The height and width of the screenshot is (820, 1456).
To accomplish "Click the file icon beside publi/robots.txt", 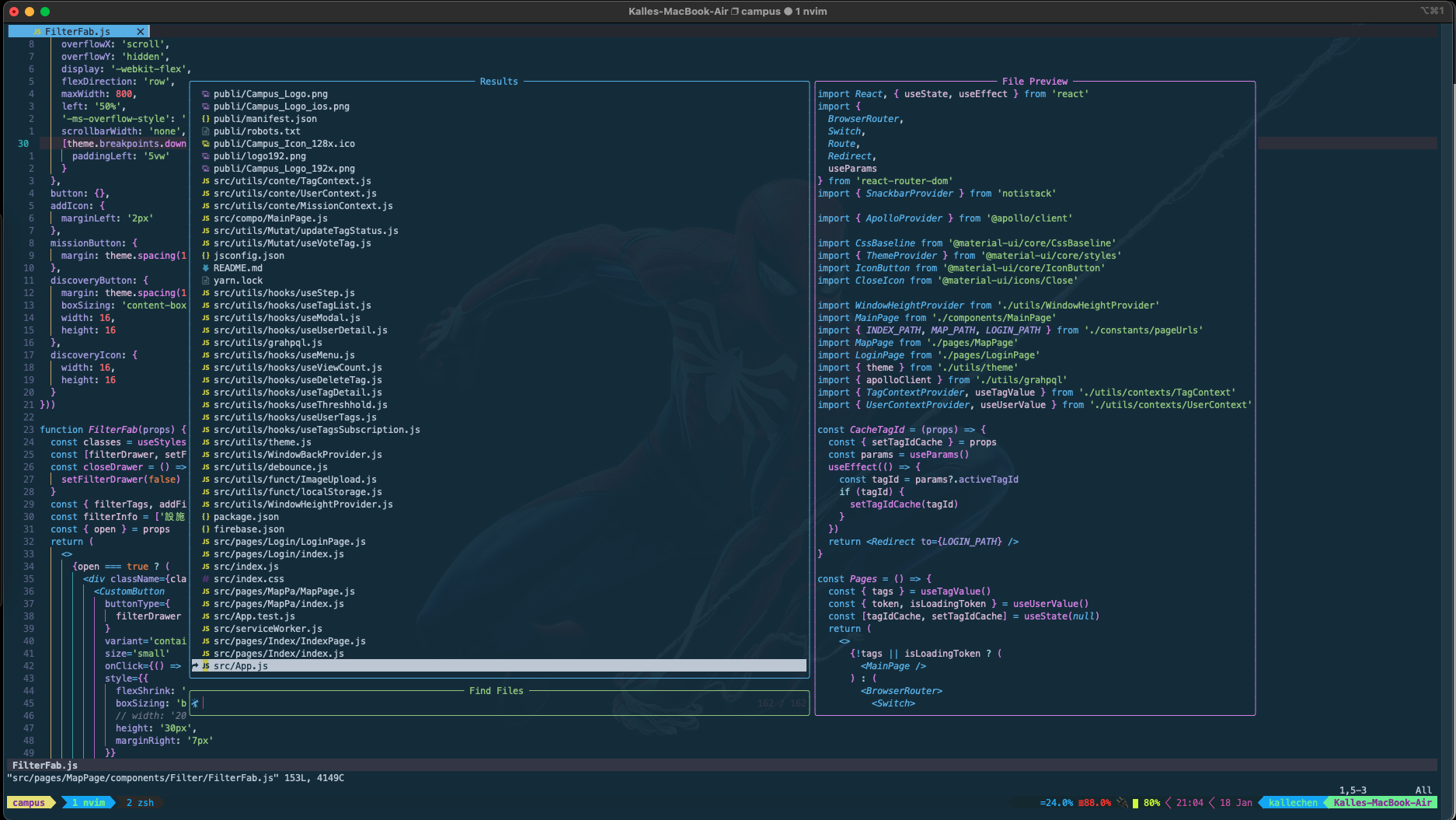I will click(206, 131).
